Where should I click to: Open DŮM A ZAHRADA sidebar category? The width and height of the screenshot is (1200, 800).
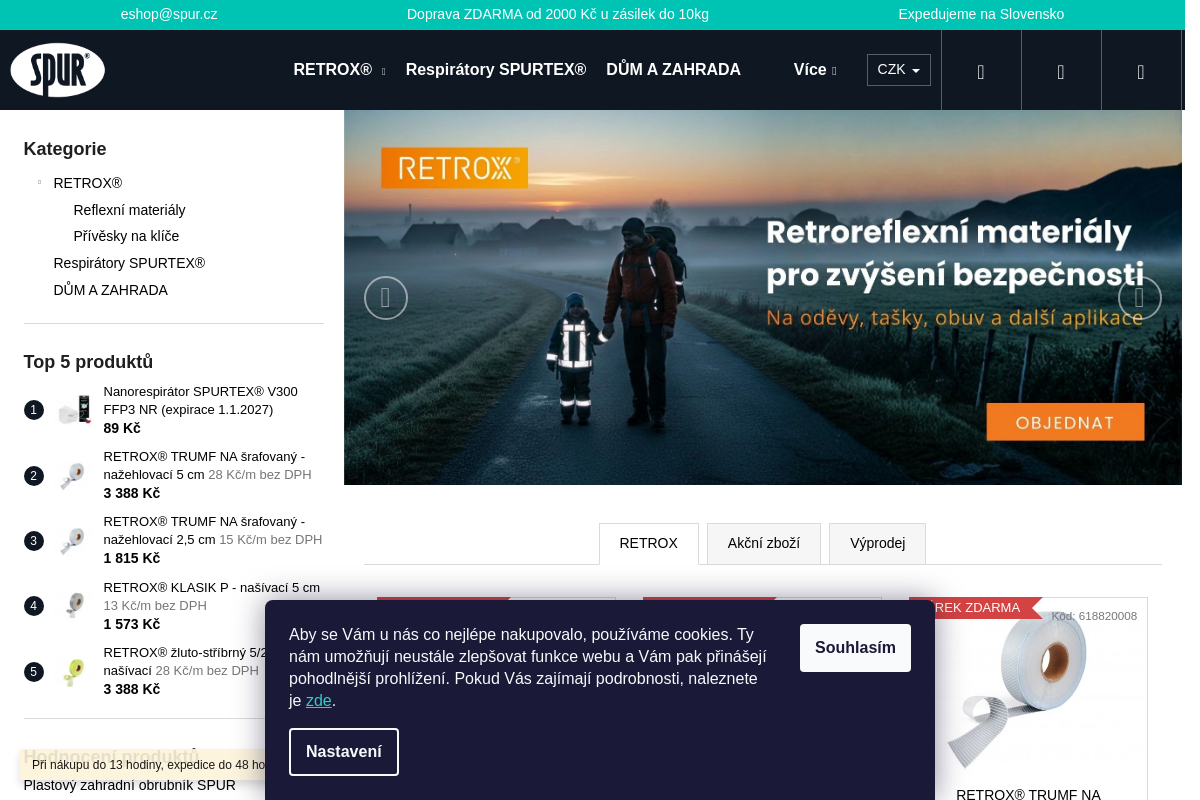click(111, 290)
